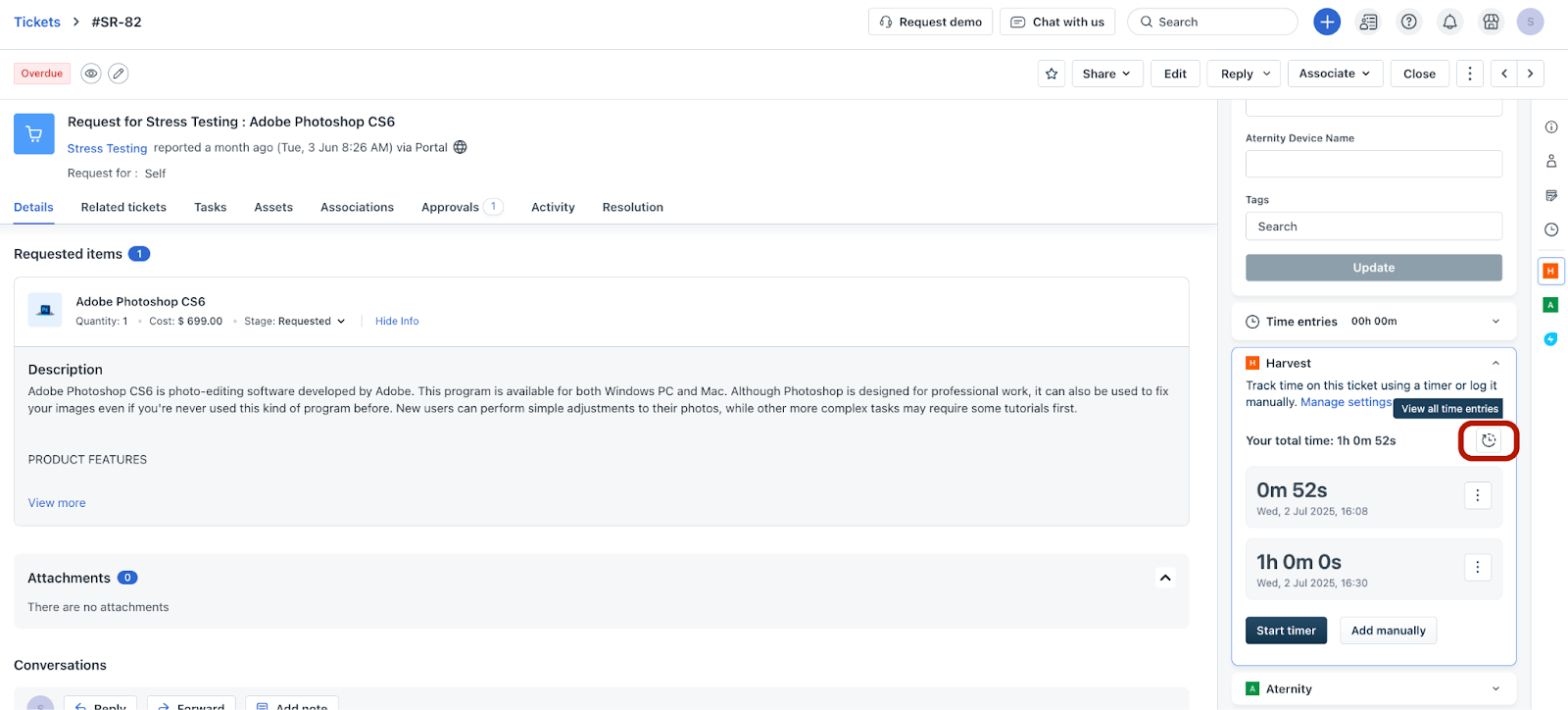
Task: Star this ticket as favorite
Action: click(1052, 74)
